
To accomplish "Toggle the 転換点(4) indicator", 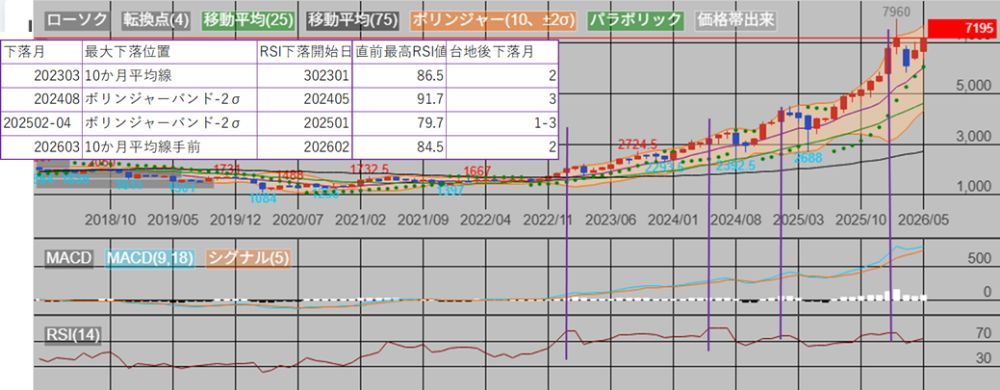I will click(x=156, y=20).
